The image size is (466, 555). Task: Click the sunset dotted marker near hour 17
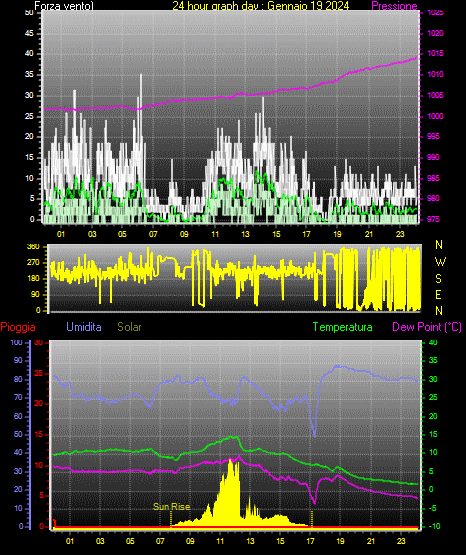click(312, 519)
